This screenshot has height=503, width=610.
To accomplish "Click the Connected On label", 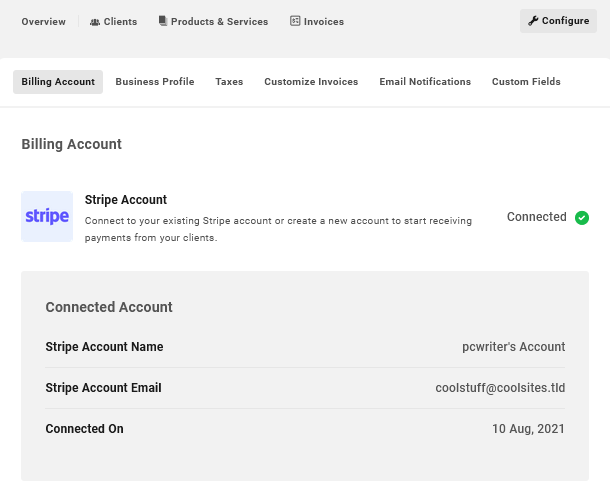I will [84, 429].
